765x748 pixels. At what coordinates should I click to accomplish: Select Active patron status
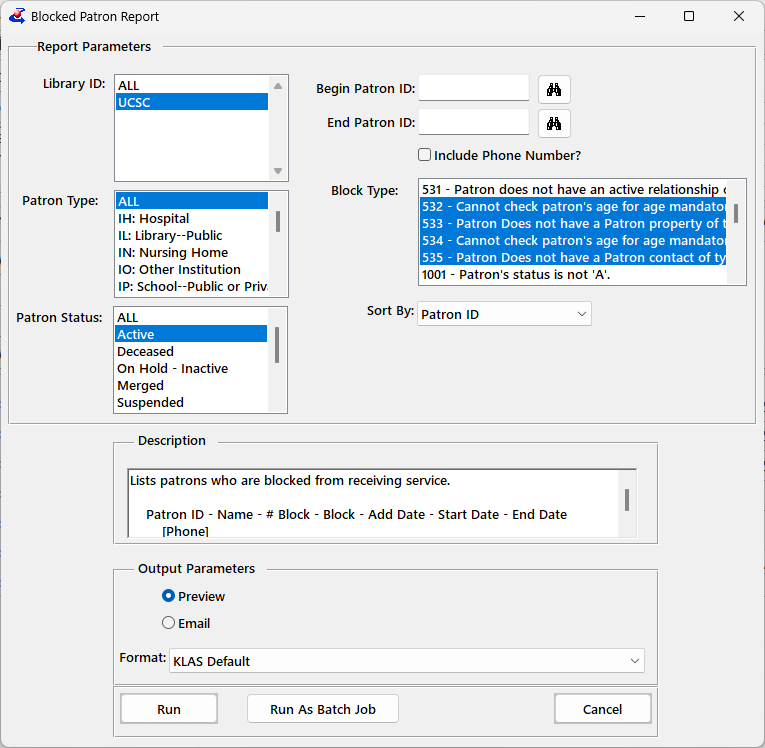(191, 334)
